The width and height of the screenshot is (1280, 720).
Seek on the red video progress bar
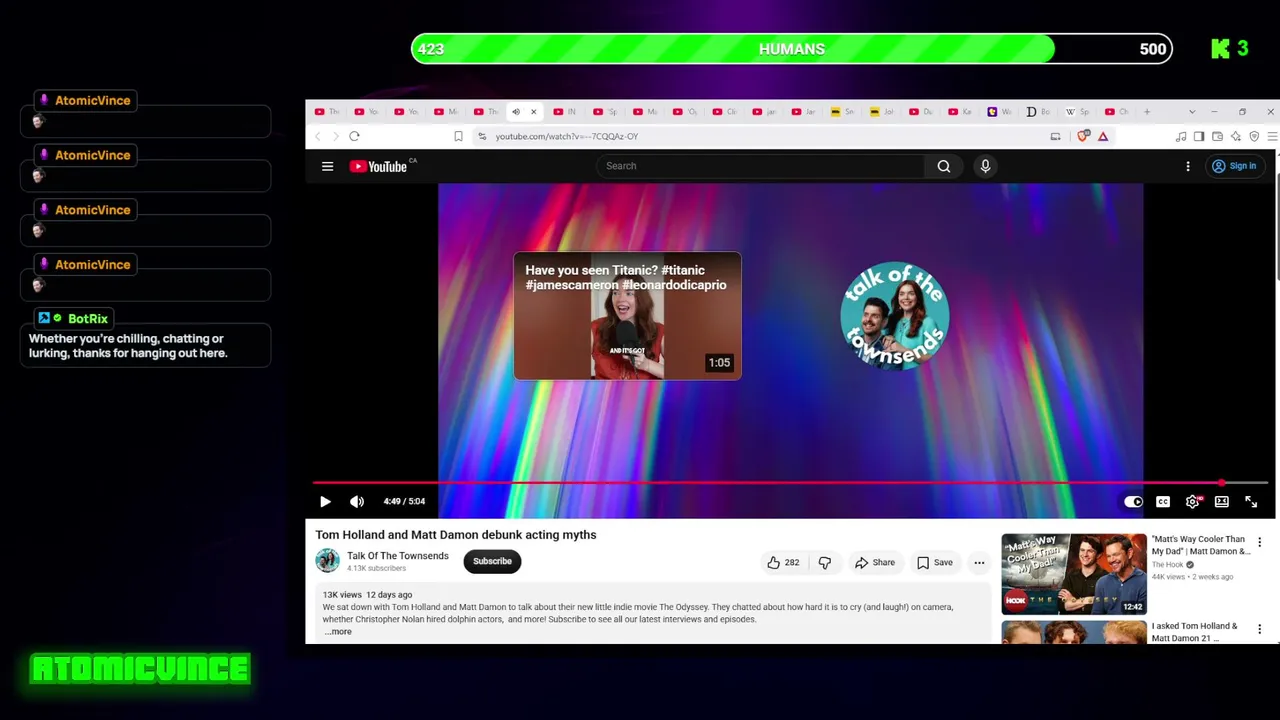point(790,483)
